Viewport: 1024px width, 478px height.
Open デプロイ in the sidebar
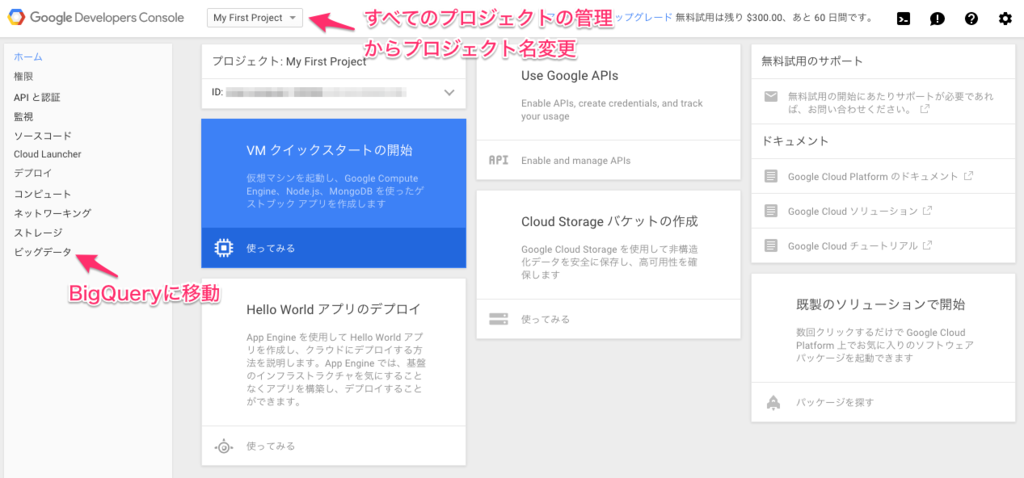(x=33, y=173)
